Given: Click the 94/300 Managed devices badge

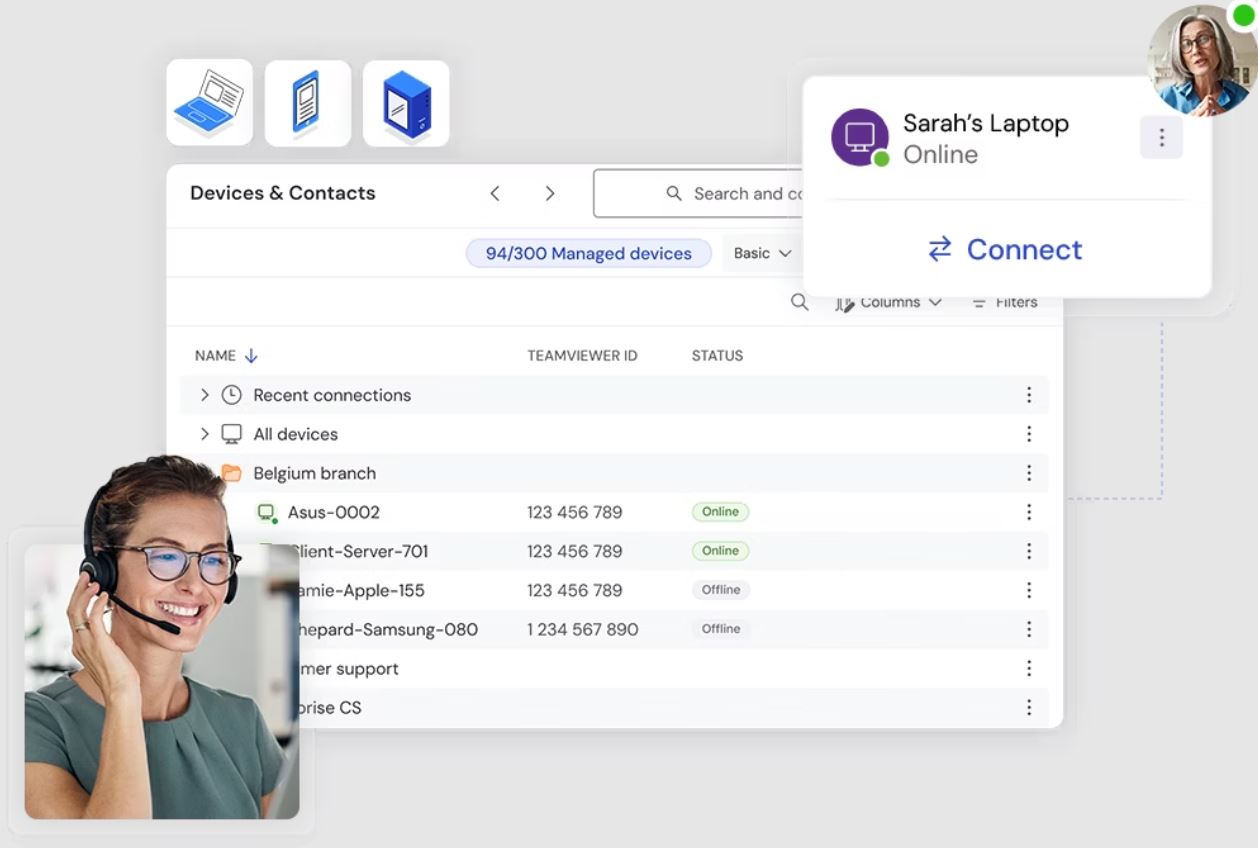Looking at the screenshot, I should click(588, 253).
